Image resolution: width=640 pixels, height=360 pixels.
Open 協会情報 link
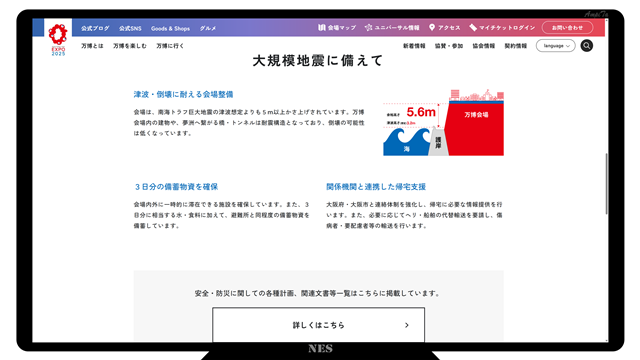[484, 46]
